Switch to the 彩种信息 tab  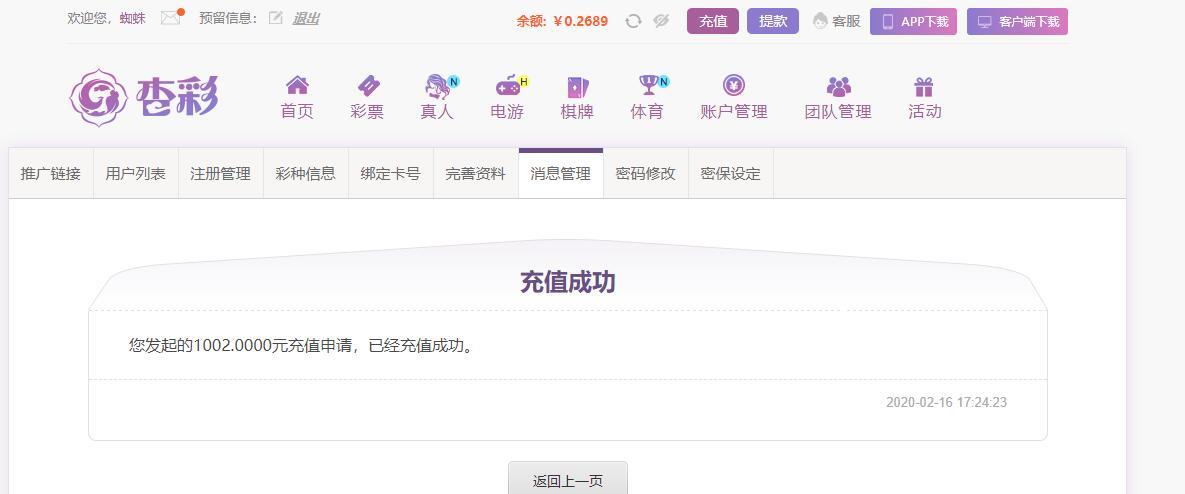tap(305, 174)
